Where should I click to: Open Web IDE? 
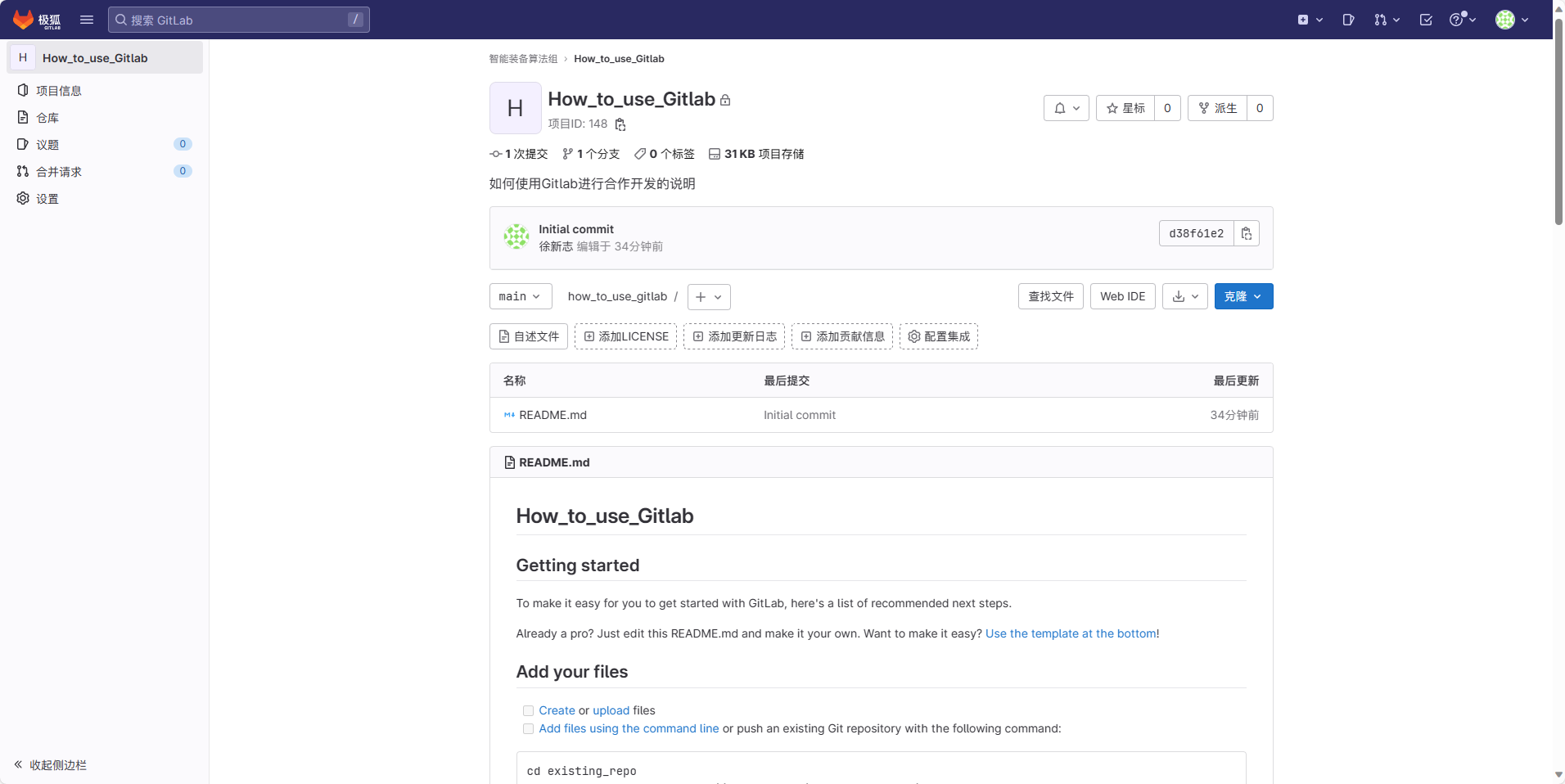(1123, 296)
